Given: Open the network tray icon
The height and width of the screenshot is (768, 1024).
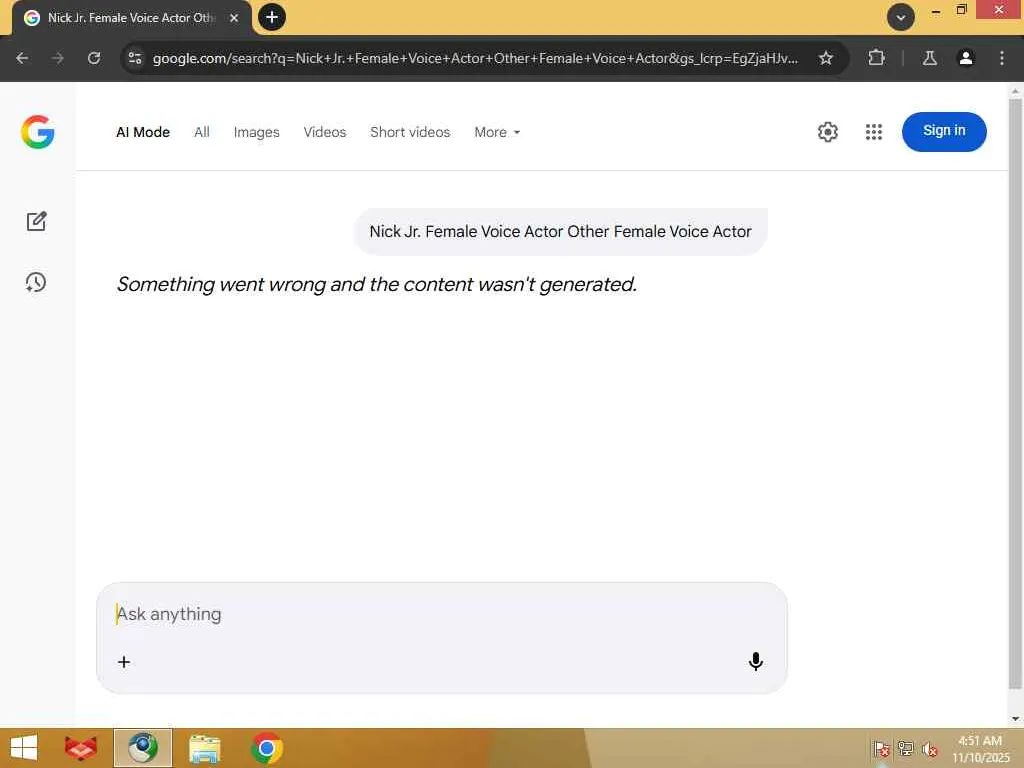Looking at the screenshot, I should (x=905, y=749).
